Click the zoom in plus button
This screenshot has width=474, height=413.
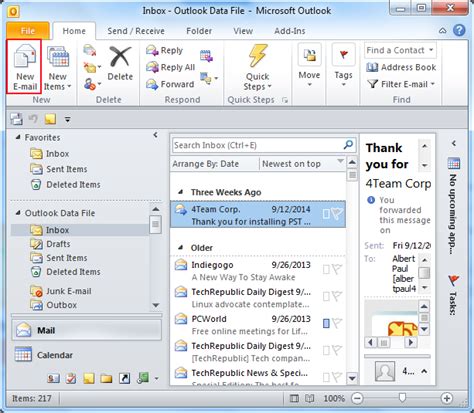click(x=447, y=398)
